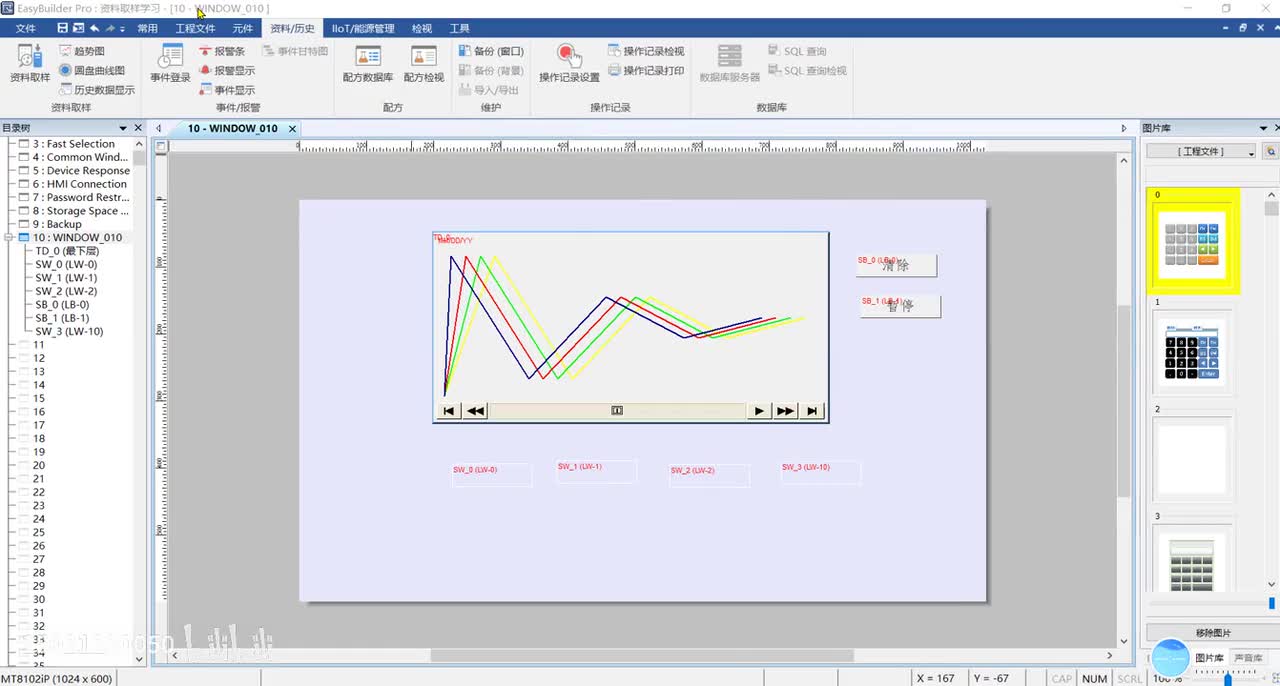
Task: Select 6 : HMI Connection tree row
Action: tap(79, 184)
